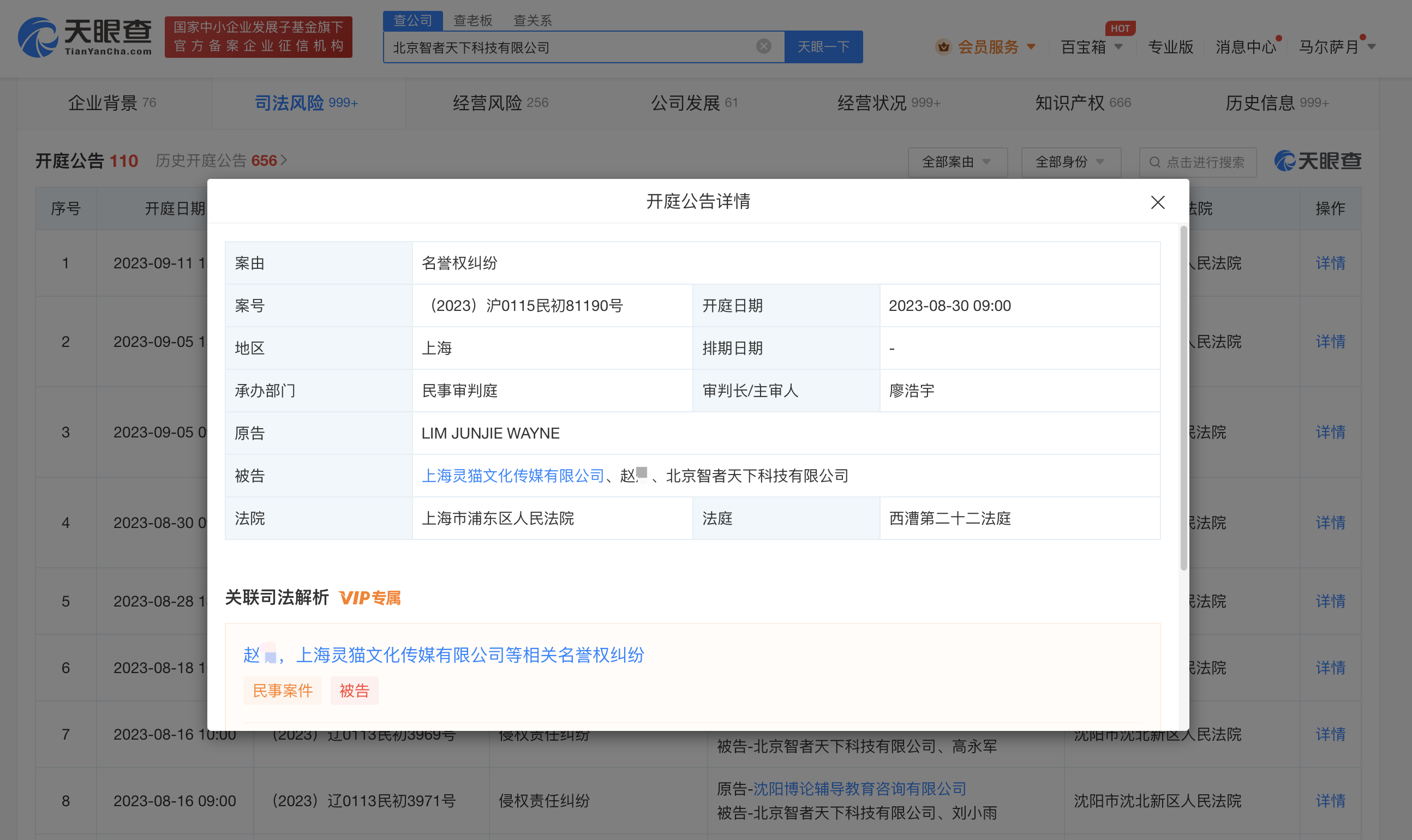Click the search magnifier in 点击进行搜索
The height and width of the screenshot is (840, 1412).
pos(1154,163)
